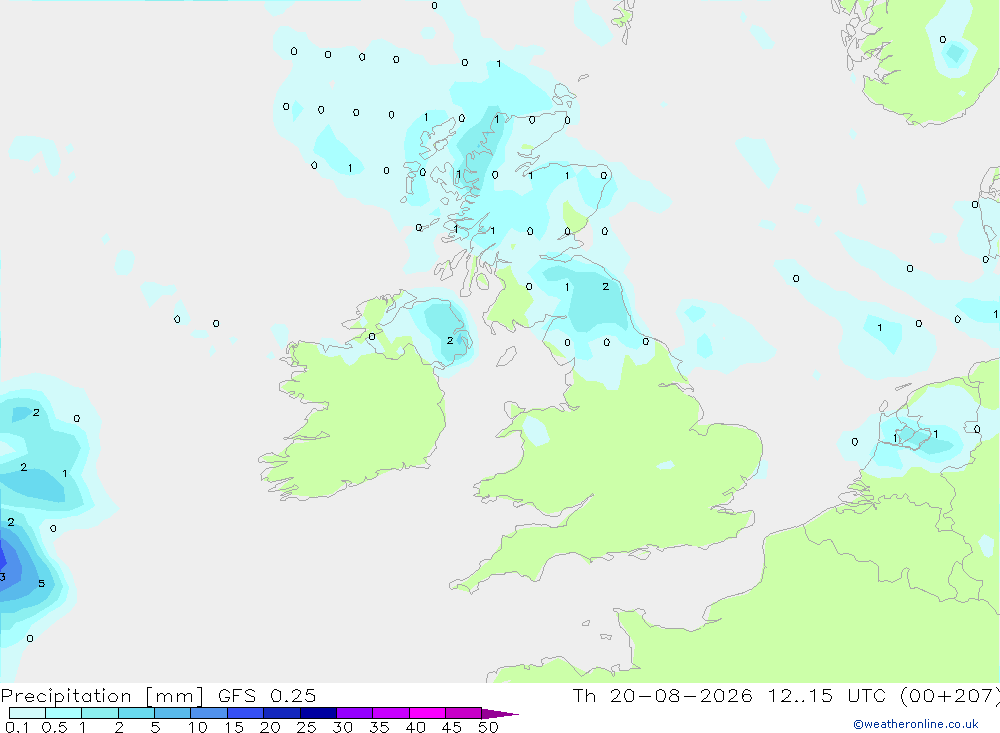Pick the 1–2 mm legend color swatch

coord(99,713)
